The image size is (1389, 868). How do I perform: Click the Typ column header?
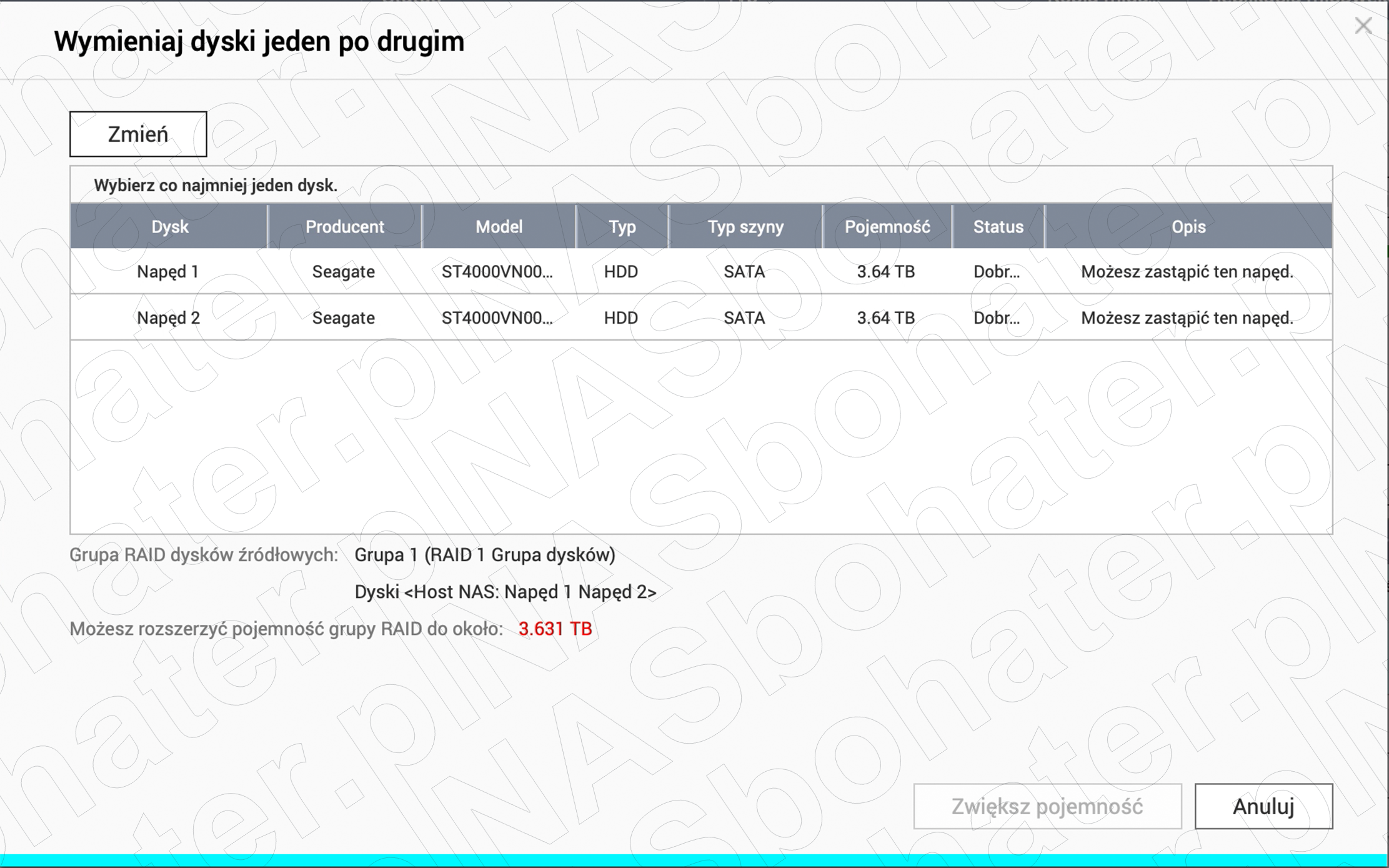point(622,227)
